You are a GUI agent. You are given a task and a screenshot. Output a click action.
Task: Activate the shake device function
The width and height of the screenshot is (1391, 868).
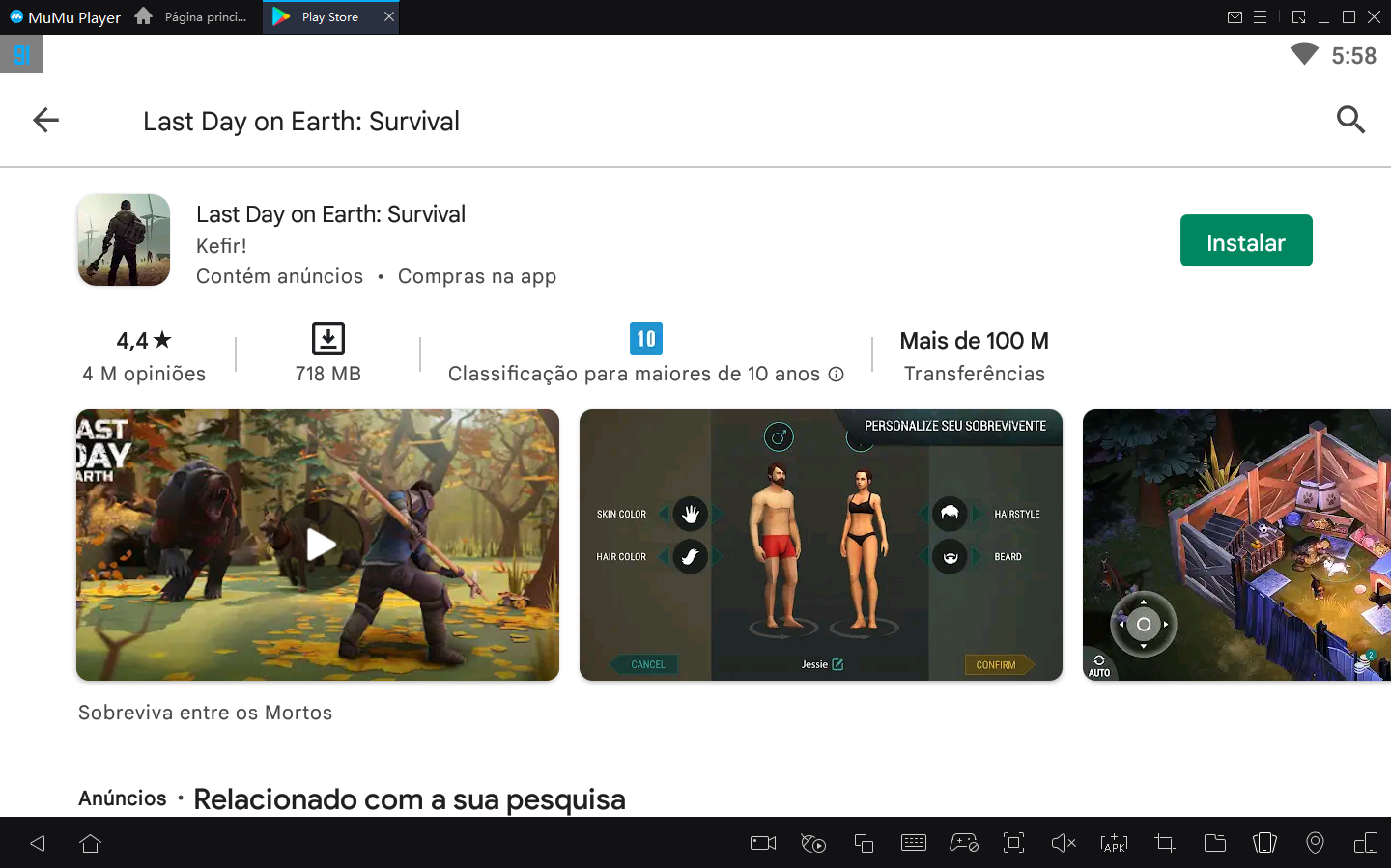point(1264,843)
